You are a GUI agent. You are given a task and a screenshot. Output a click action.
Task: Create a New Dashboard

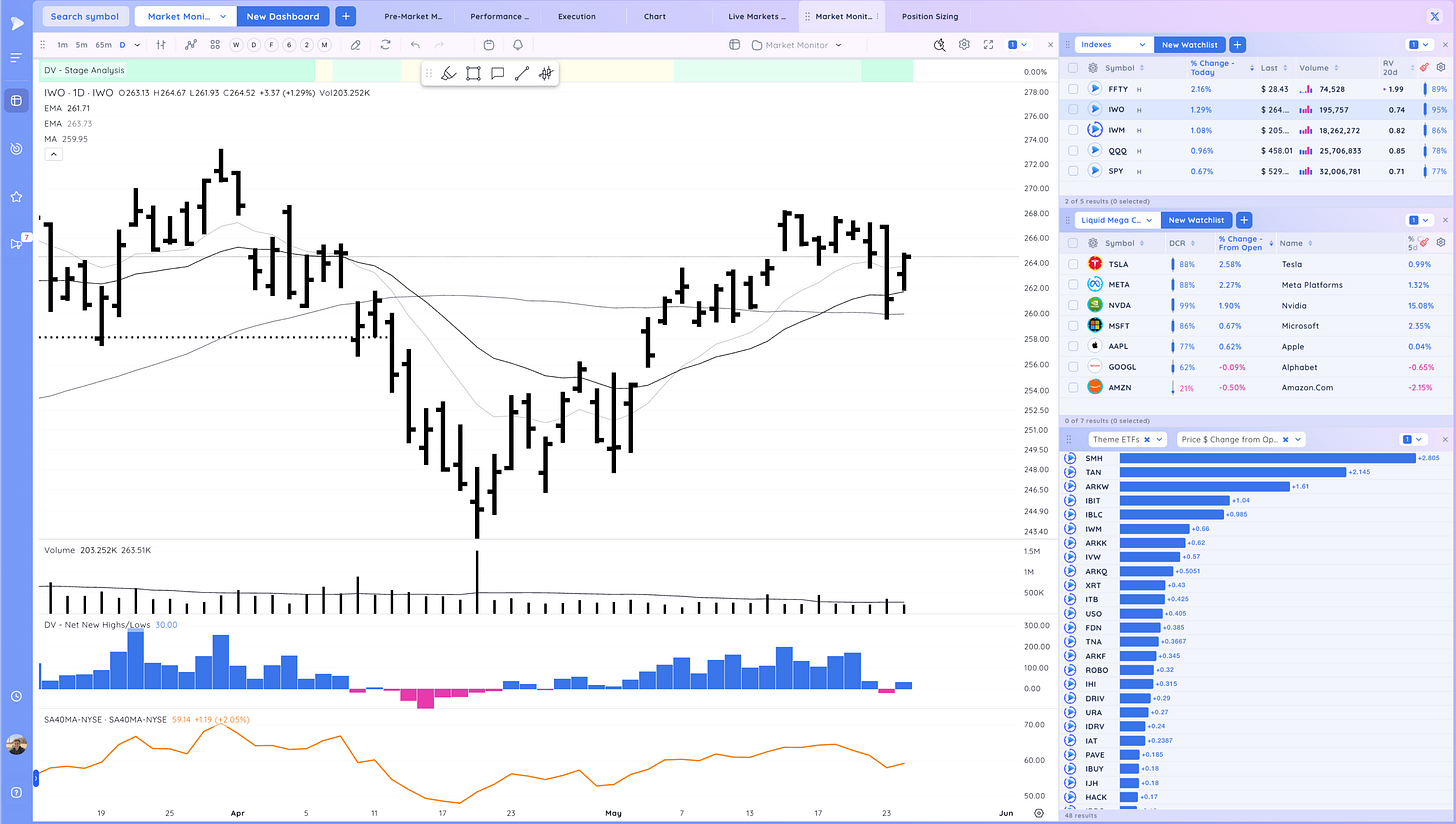[283, 16]
